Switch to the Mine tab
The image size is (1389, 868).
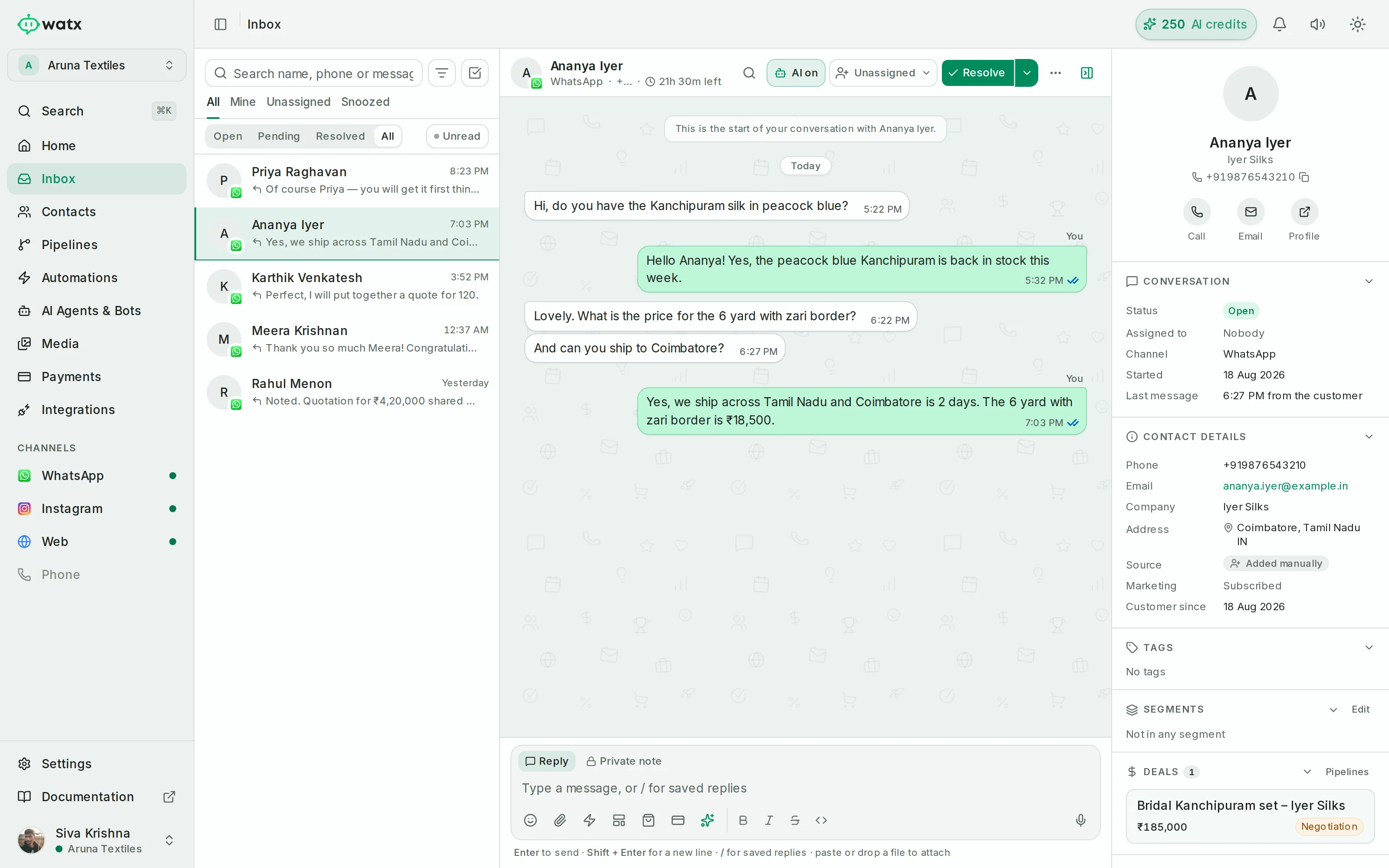(243, 102)
